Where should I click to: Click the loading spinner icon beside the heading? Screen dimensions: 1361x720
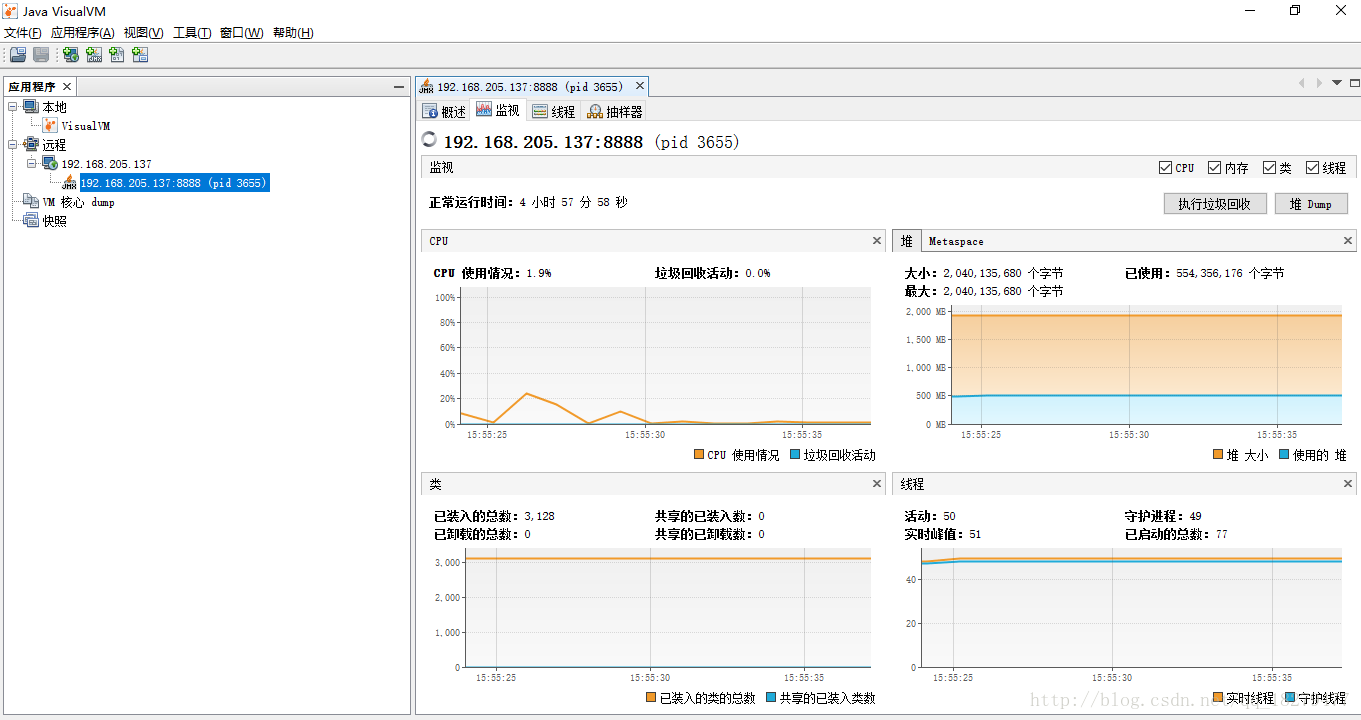click(430, 140)
